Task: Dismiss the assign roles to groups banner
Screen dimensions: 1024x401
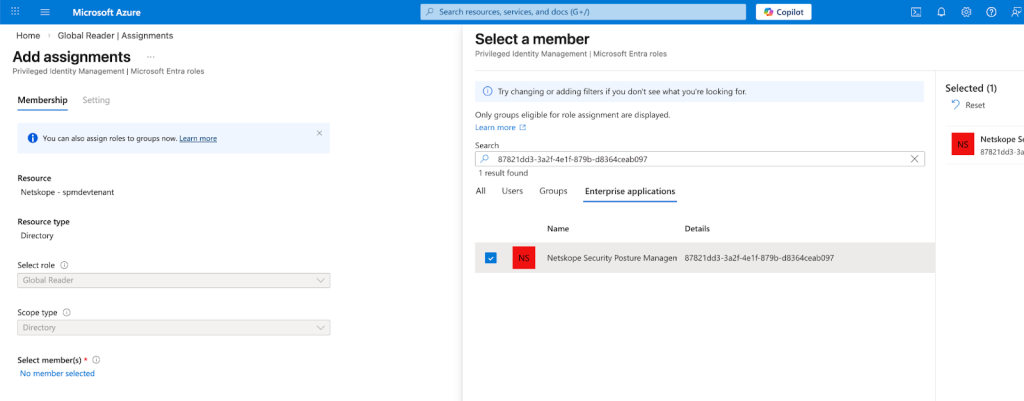Action: tap(319, 133)
